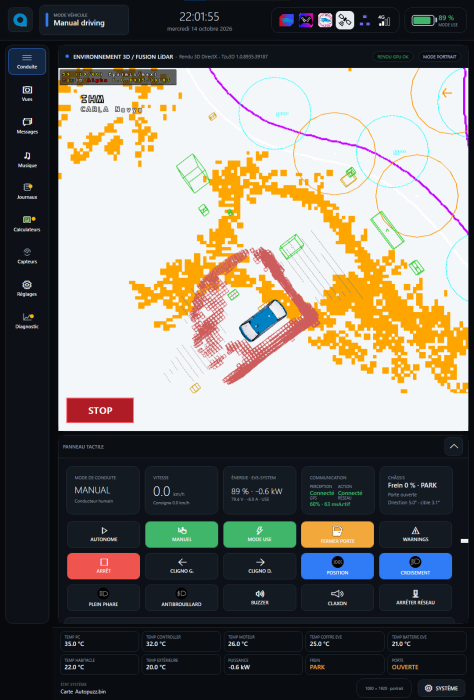The image size is (474, 700).
Task: Click the network nodes status icon
Action: (x=365, y=20)
